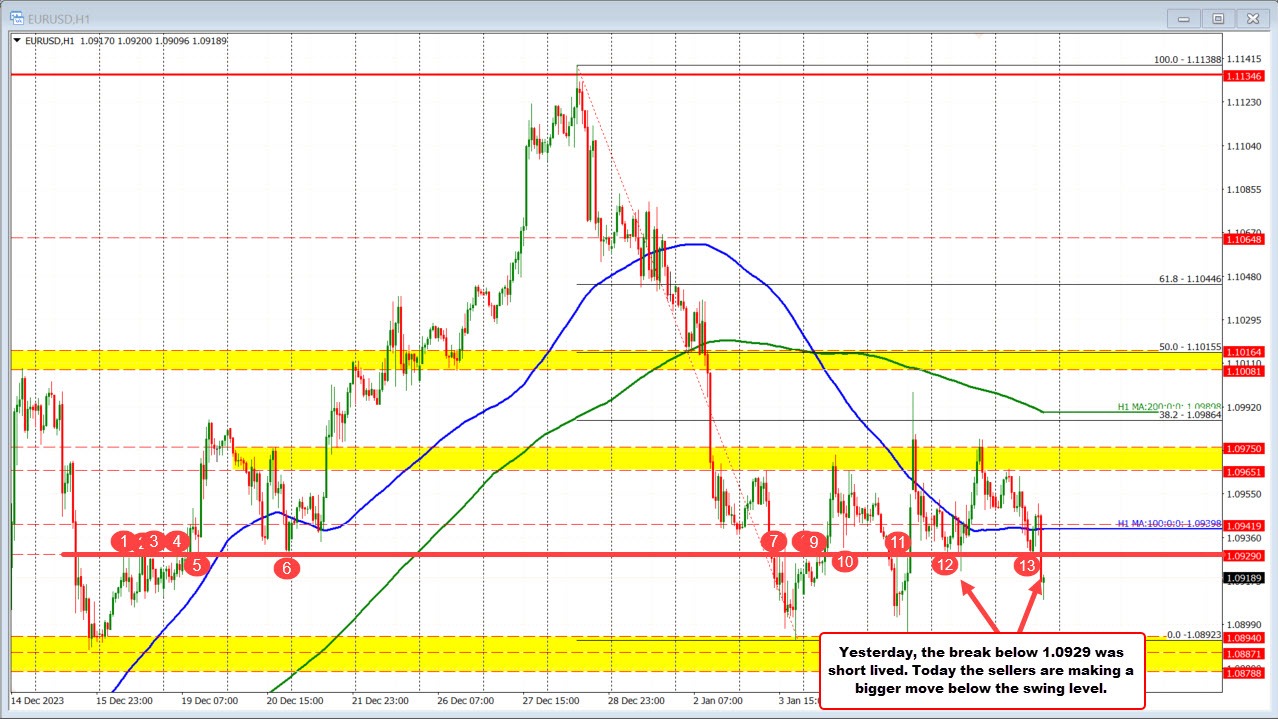Click the maximize button in the title bar

click(x=1217, y=17)
